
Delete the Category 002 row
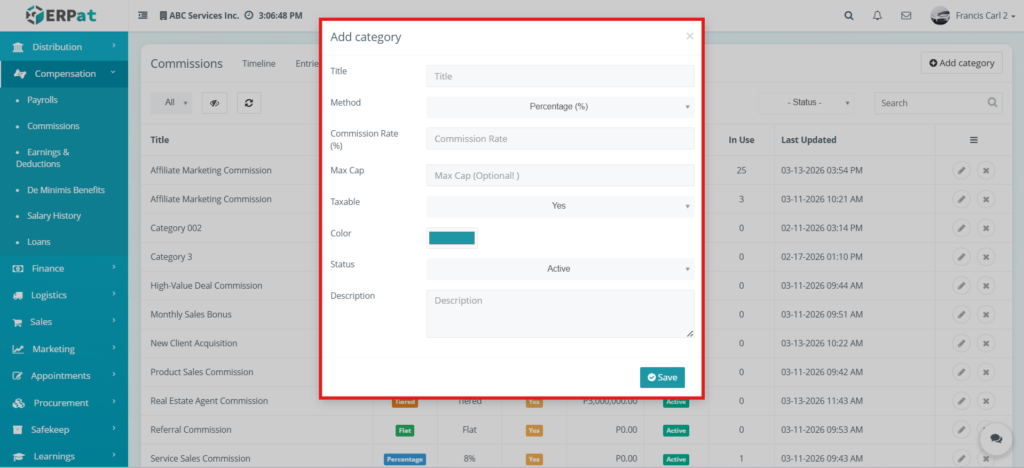tap(986, 228)
